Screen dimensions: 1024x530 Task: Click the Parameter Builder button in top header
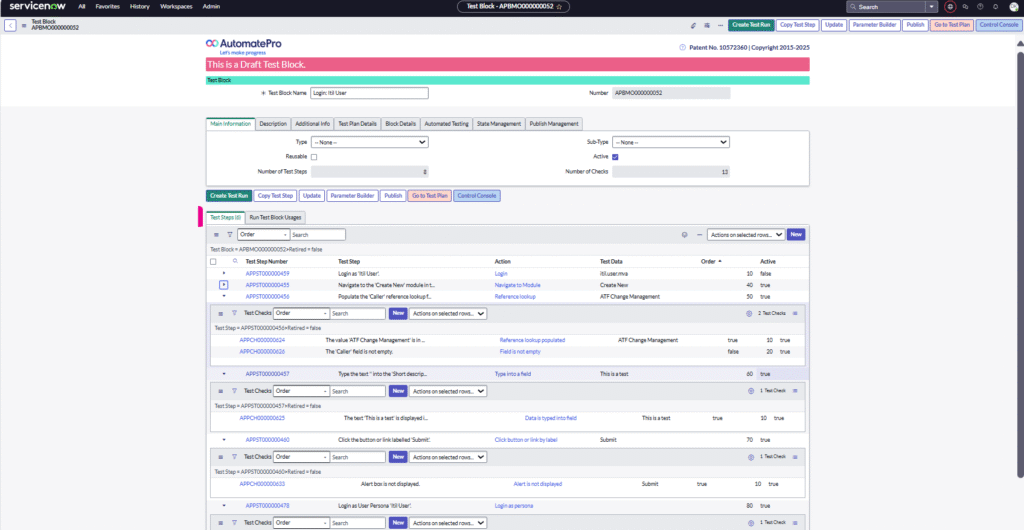coord(875,25)
